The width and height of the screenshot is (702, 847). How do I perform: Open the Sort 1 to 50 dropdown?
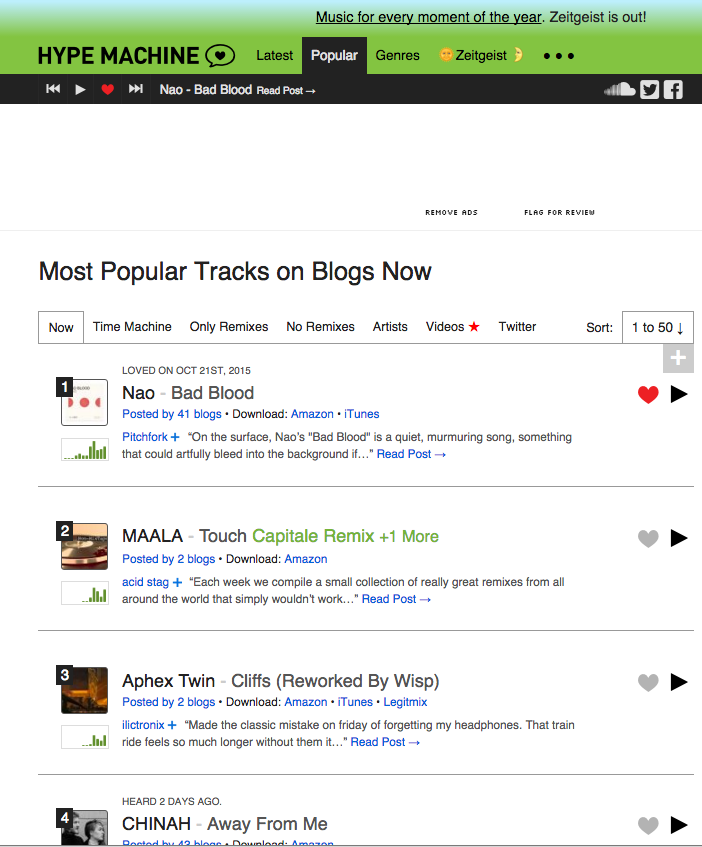(658, 327)
